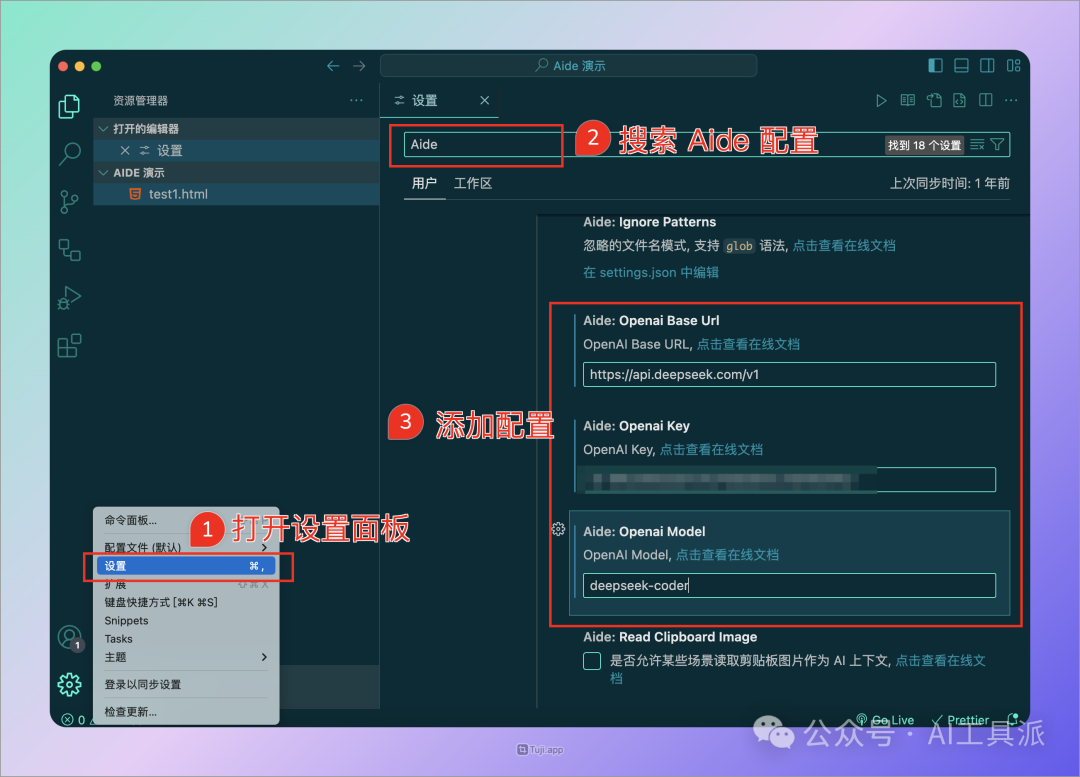Open editor more actions ellipsis
This screenshot has width=1080, height=777.
click(x=1011, y=101)
